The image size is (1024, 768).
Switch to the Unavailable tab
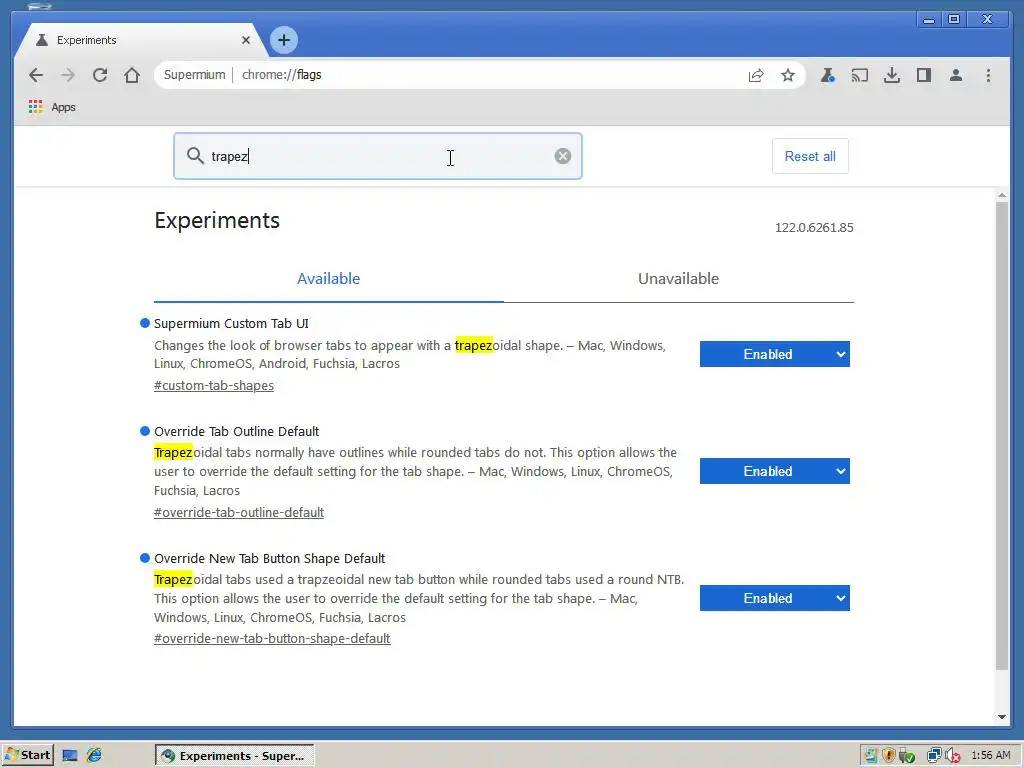click(679, 279)
